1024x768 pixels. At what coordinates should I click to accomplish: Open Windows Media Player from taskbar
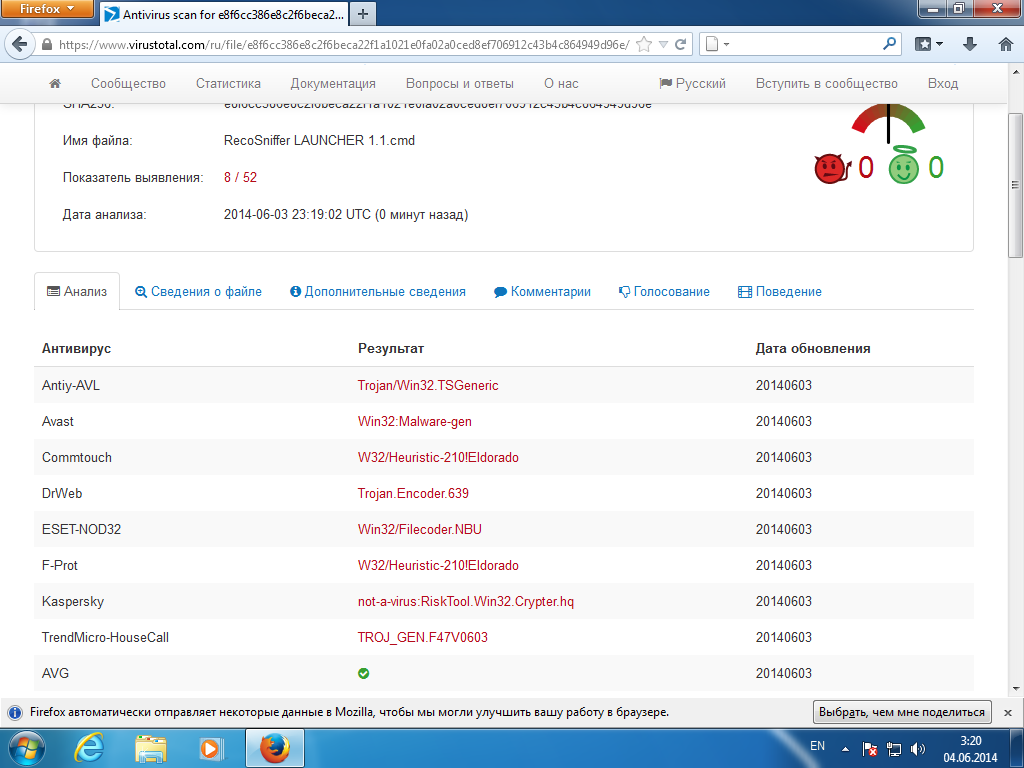(x=210, y=748)
